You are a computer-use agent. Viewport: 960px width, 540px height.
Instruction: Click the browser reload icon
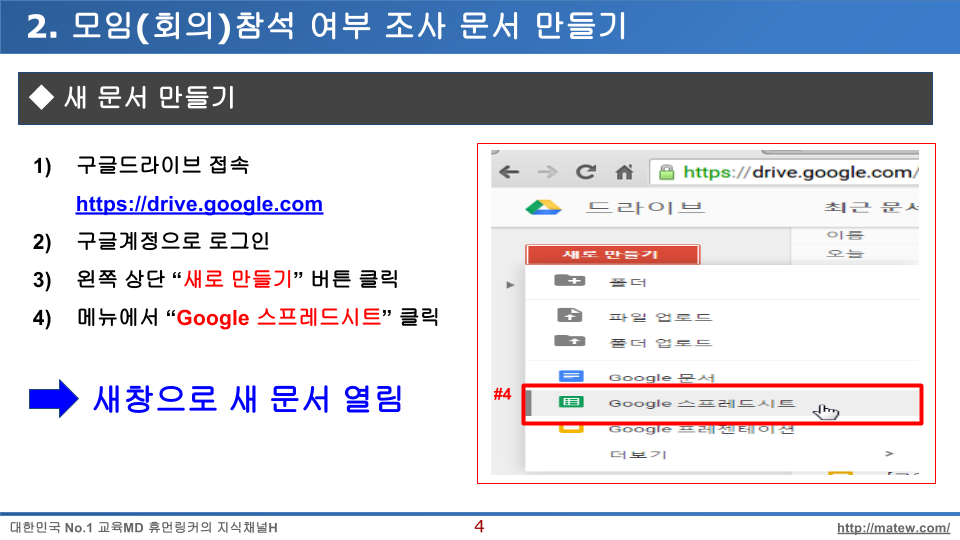586,172
